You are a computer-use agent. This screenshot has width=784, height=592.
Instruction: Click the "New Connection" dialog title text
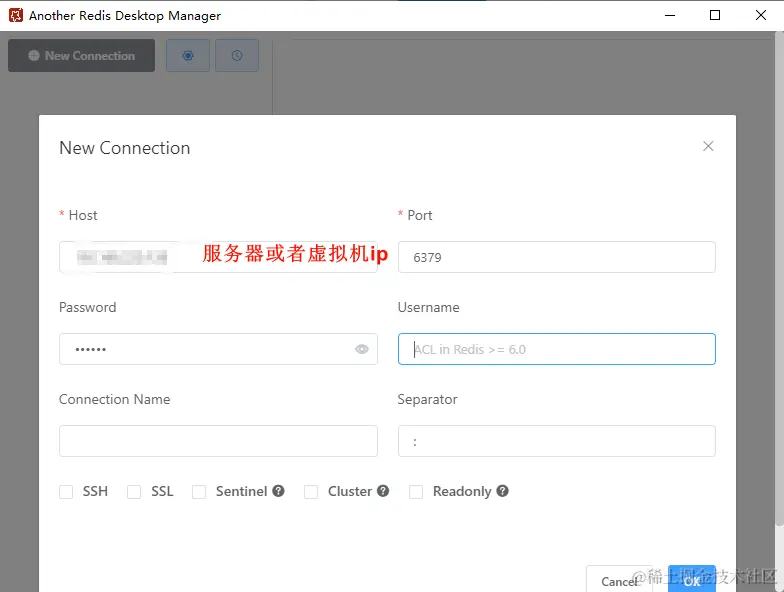pyautogui.click(x=124, y=148)
